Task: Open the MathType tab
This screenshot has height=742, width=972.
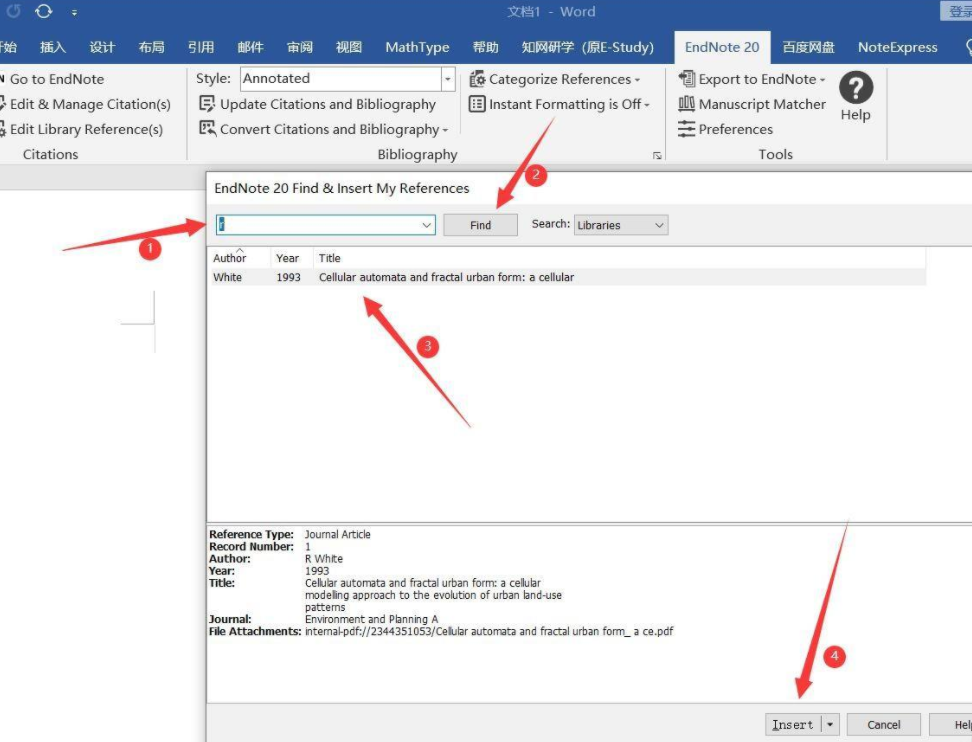Action: pos(417,47)
